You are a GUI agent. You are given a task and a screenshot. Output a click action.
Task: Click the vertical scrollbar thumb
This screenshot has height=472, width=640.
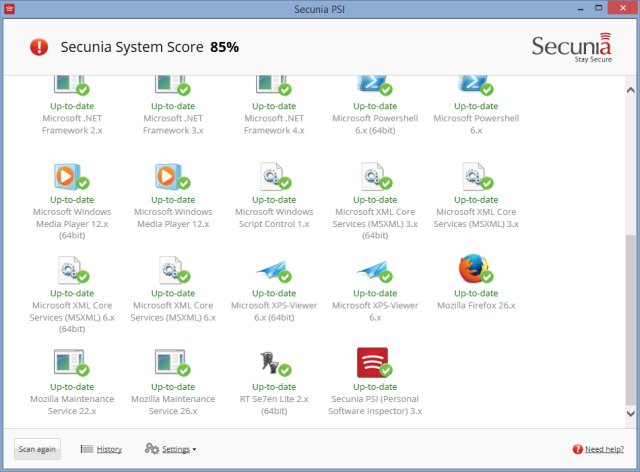point(630,318)
